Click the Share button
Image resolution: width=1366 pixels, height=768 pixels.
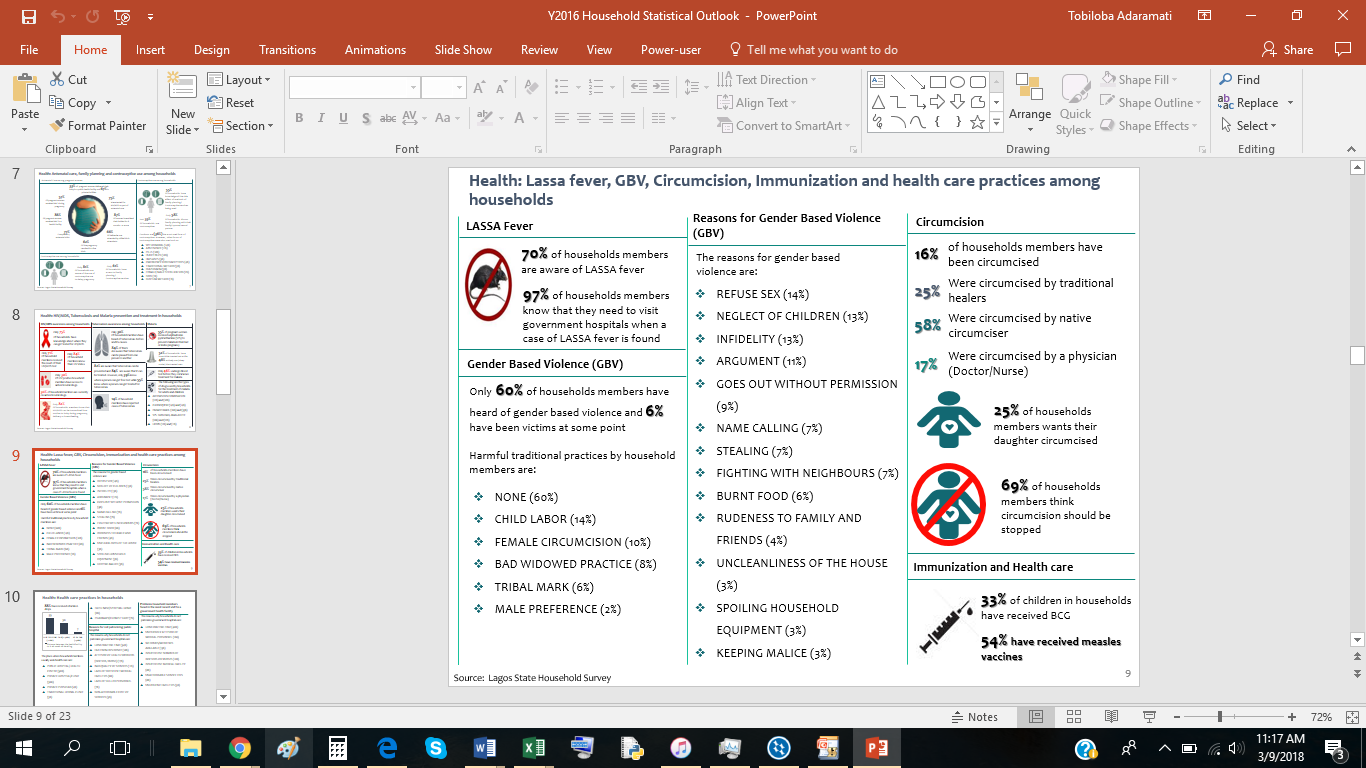point(1288,50)
